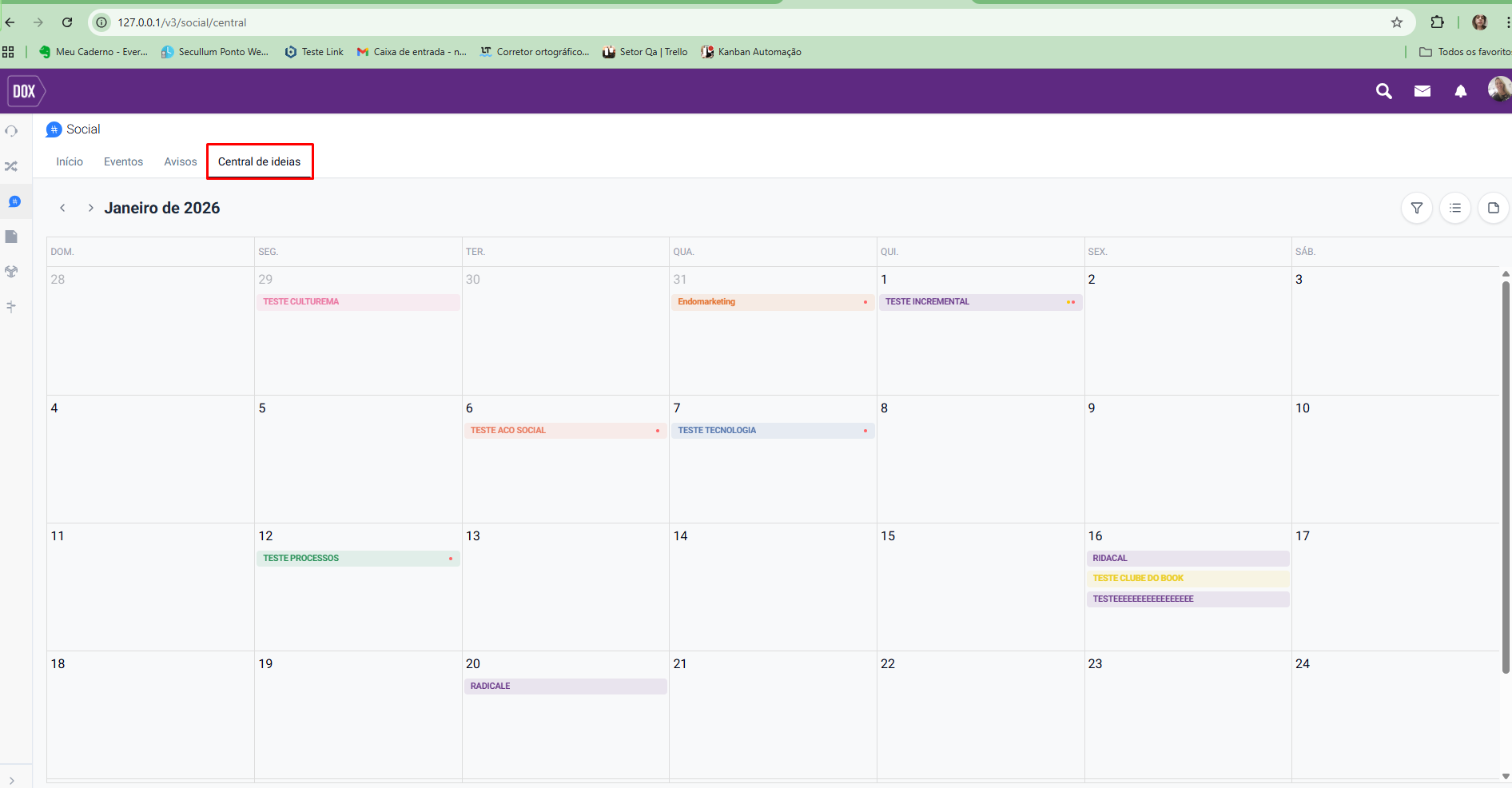Go to previous month arrow
The width and height of the screenshot is (1512, 788).
pos(62,208)
